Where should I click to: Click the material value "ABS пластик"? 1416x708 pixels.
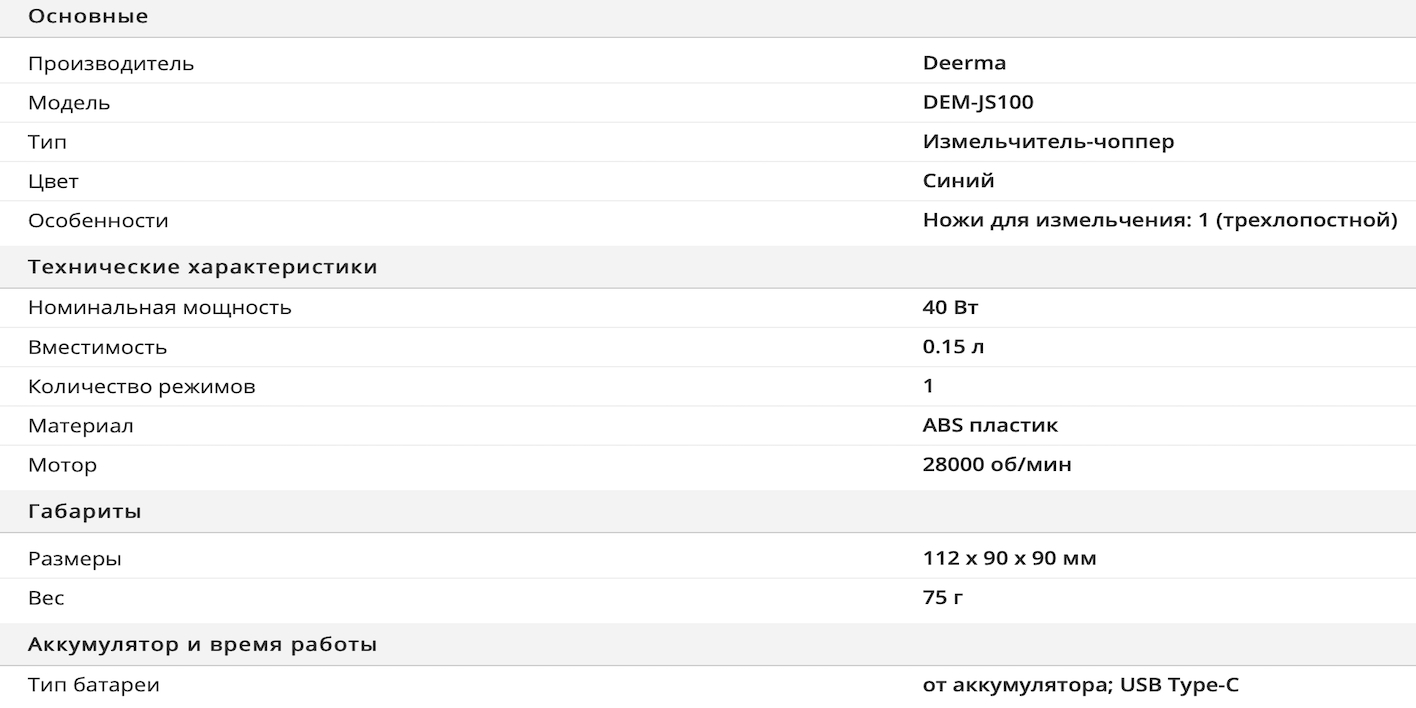[990, 425]
